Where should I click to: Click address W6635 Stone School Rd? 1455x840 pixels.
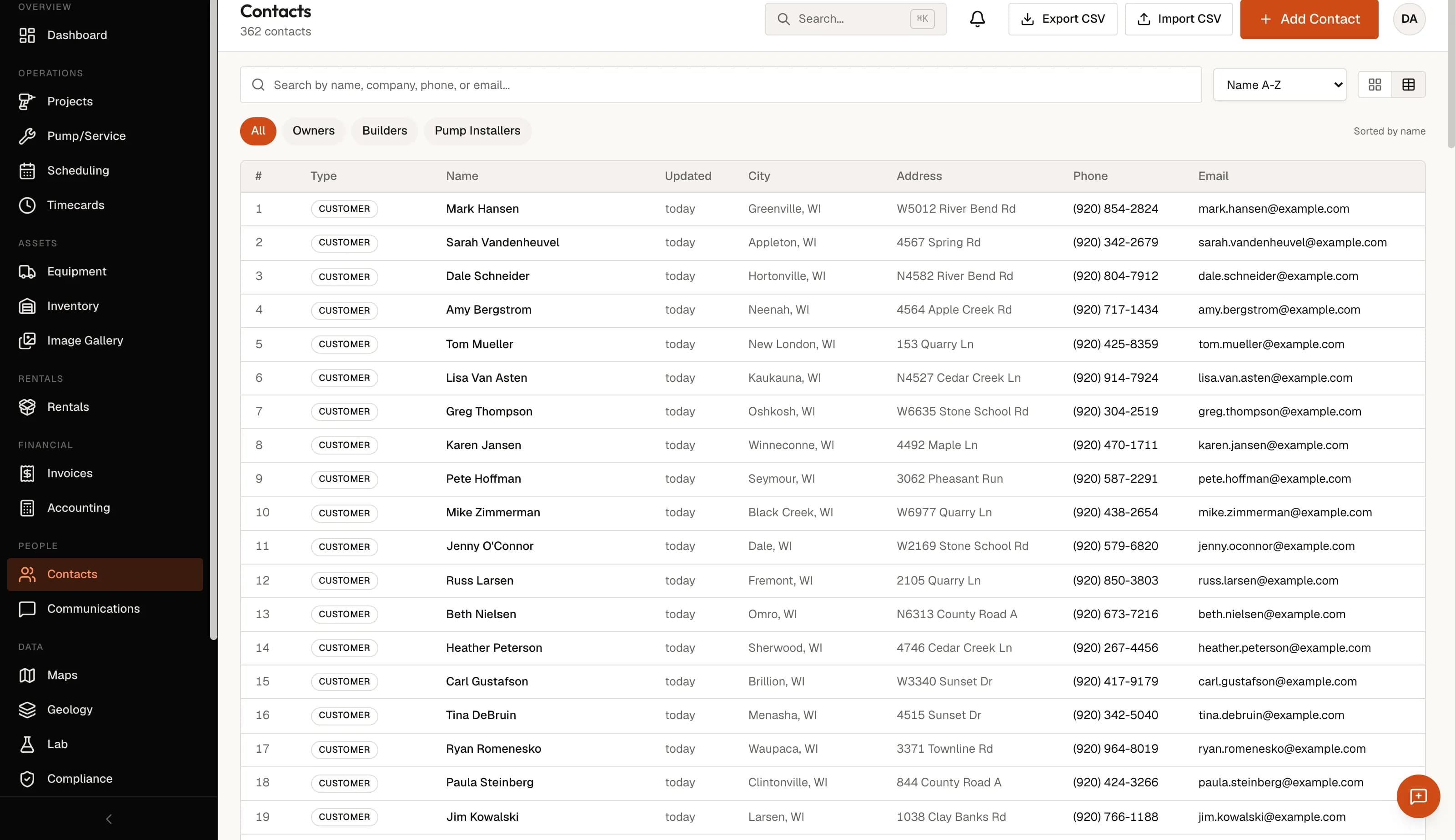(962, 412)
